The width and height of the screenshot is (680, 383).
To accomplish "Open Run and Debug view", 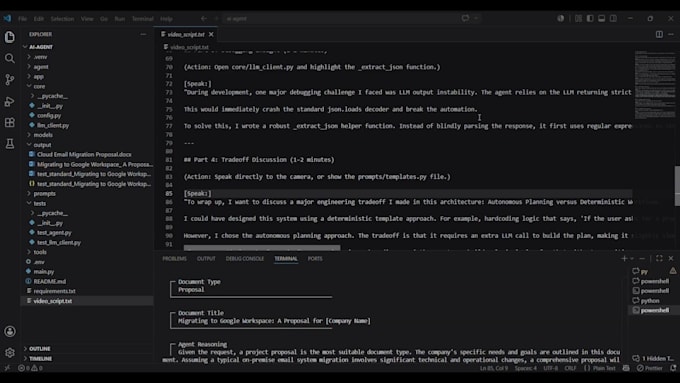I will 10,101.
